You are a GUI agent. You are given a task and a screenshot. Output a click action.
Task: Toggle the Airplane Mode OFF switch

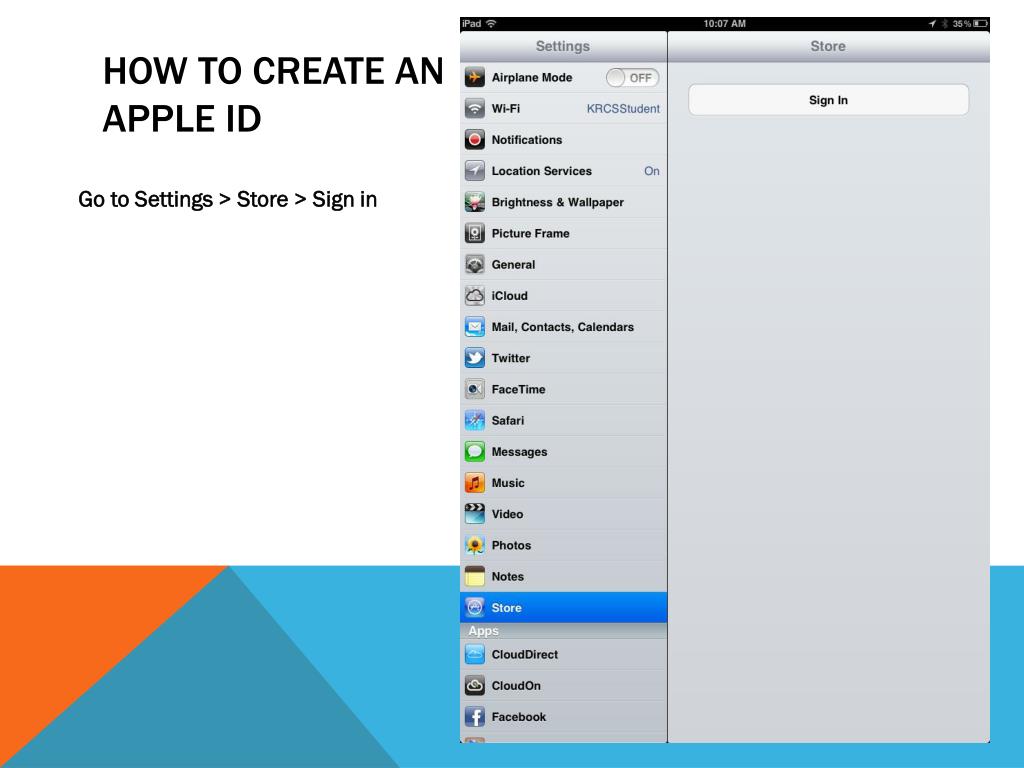coord(632,78)
